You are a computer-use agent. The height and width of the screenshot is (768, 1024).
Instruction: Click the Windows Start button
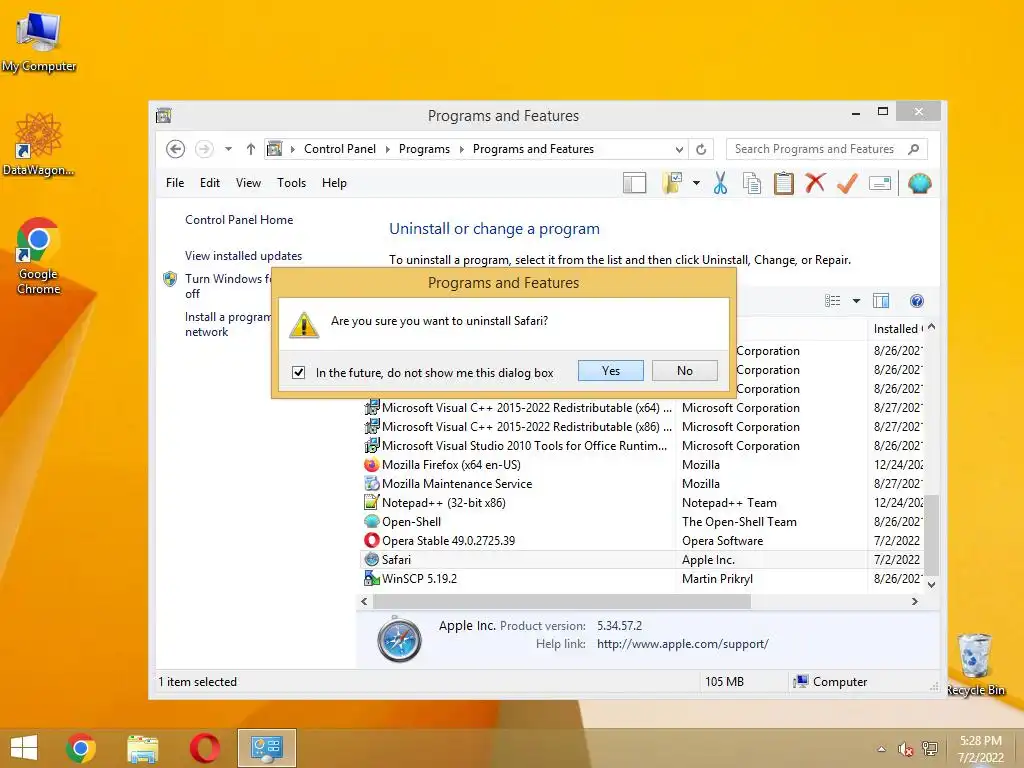24,748
